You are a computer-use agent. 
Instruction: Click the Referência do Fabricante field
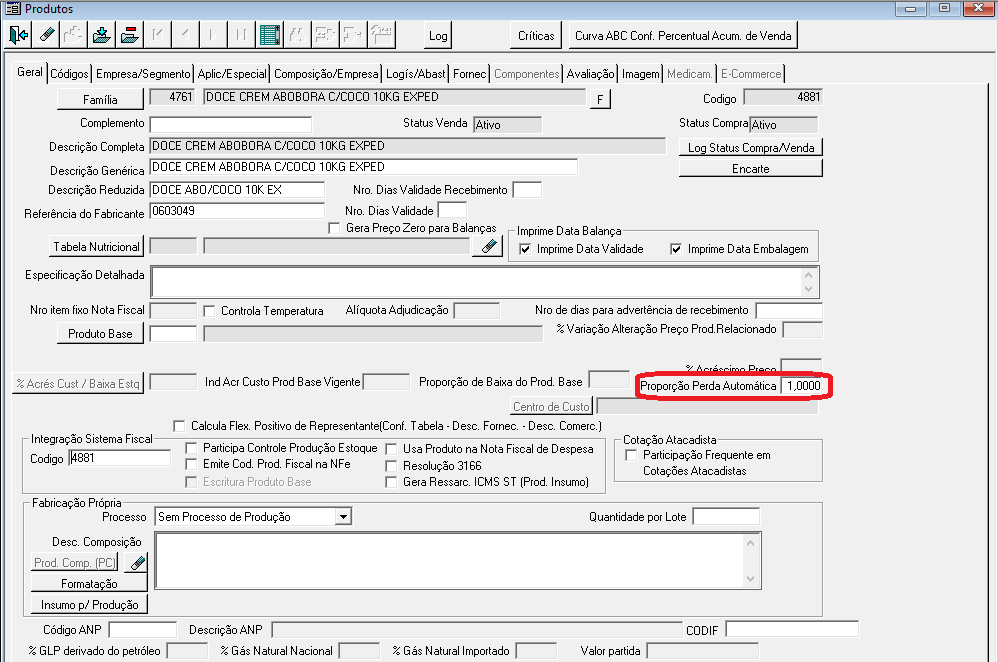coord(237,211)
